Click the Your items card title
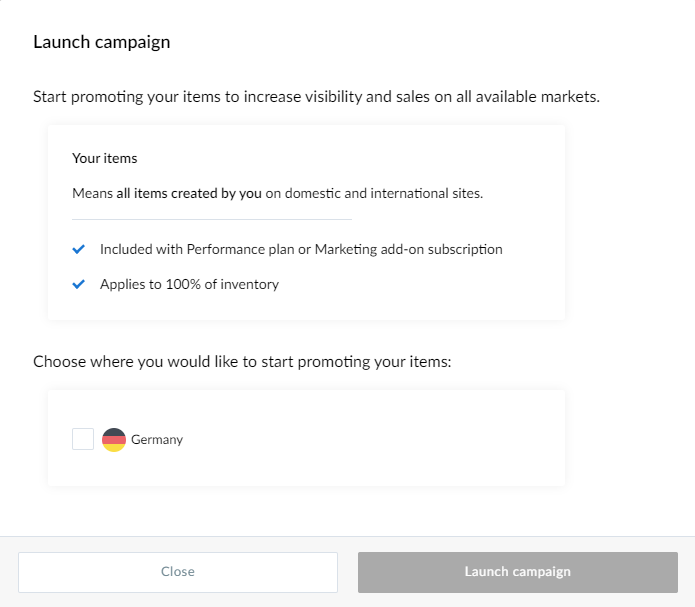This screenshot has height=607, width=695. click(105, 158)
